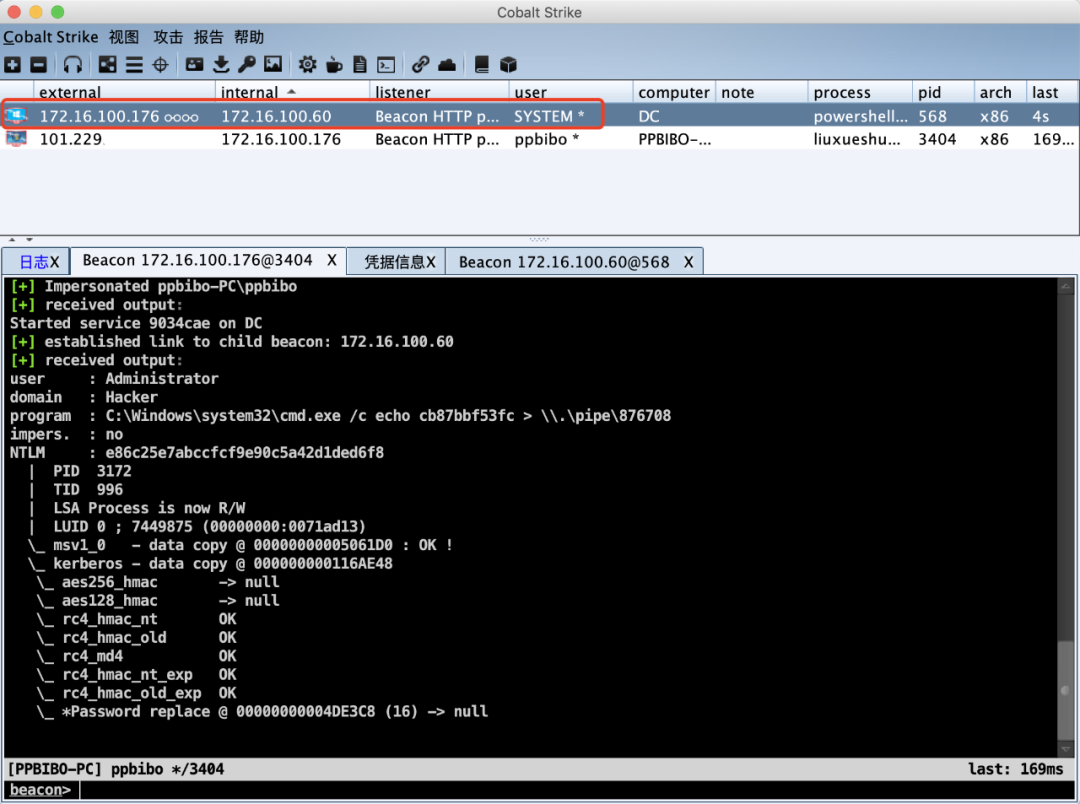Screen dimensions: 1080x804
Task: Click the session icon for 172.16.100.176 row
Action: (17, 116)
